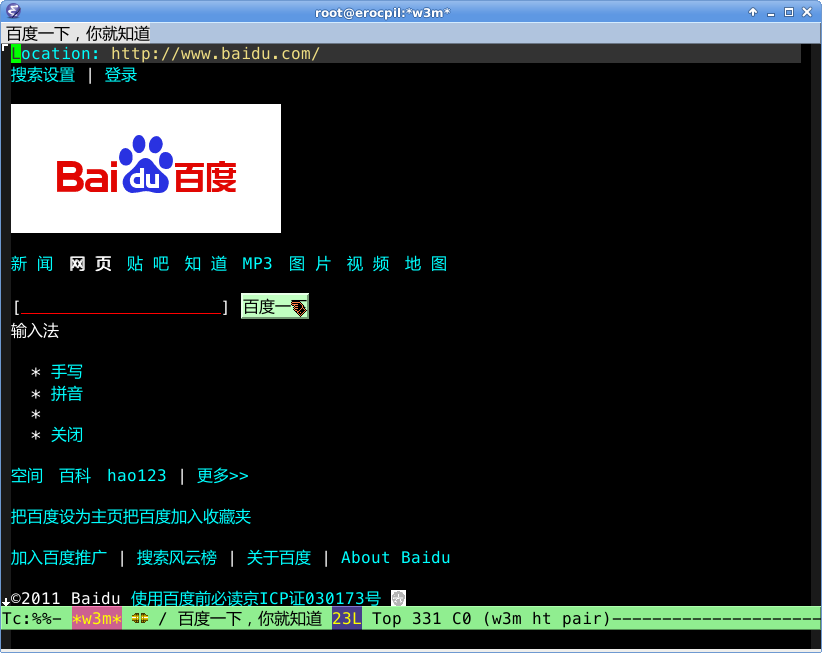Select the 知道 tab
Viewport: 822px width, 653px height.
206,264
